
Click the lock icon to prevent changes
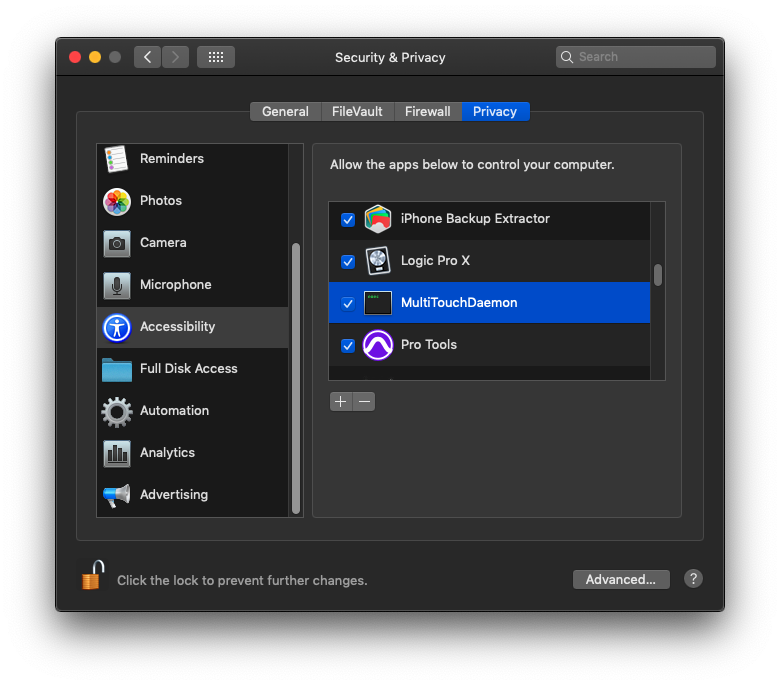coord(92,576)
